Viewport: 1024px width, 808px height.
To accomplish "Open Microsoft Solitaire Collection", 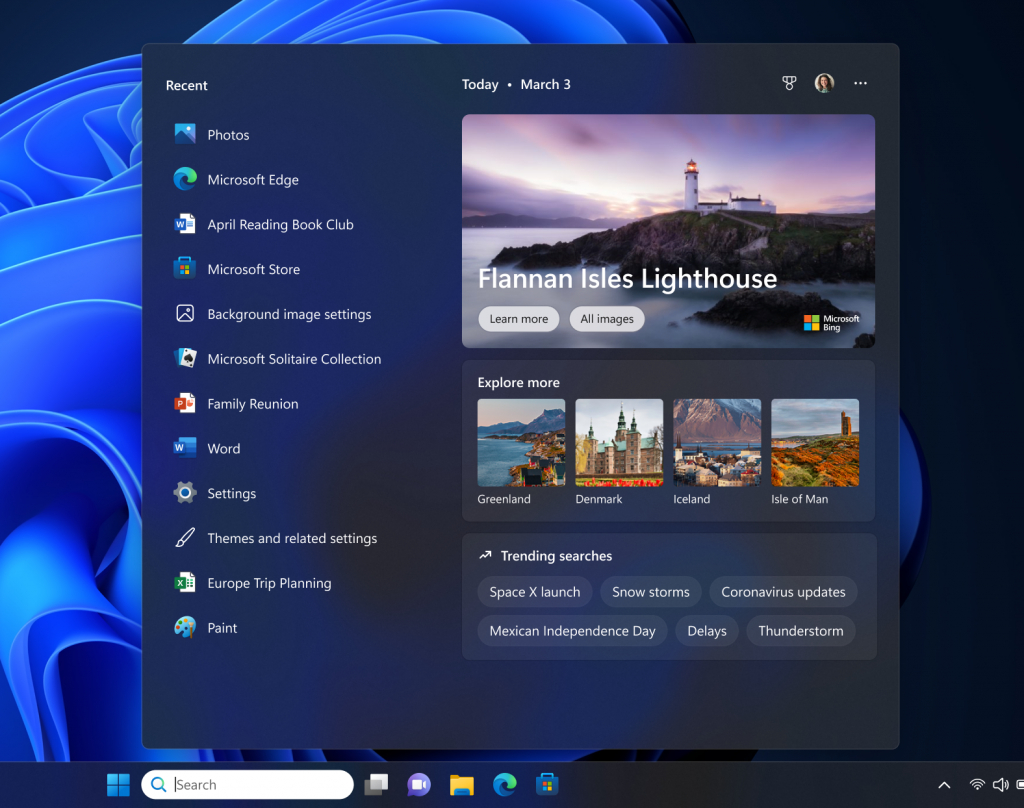I will click(x=294, y=358).
